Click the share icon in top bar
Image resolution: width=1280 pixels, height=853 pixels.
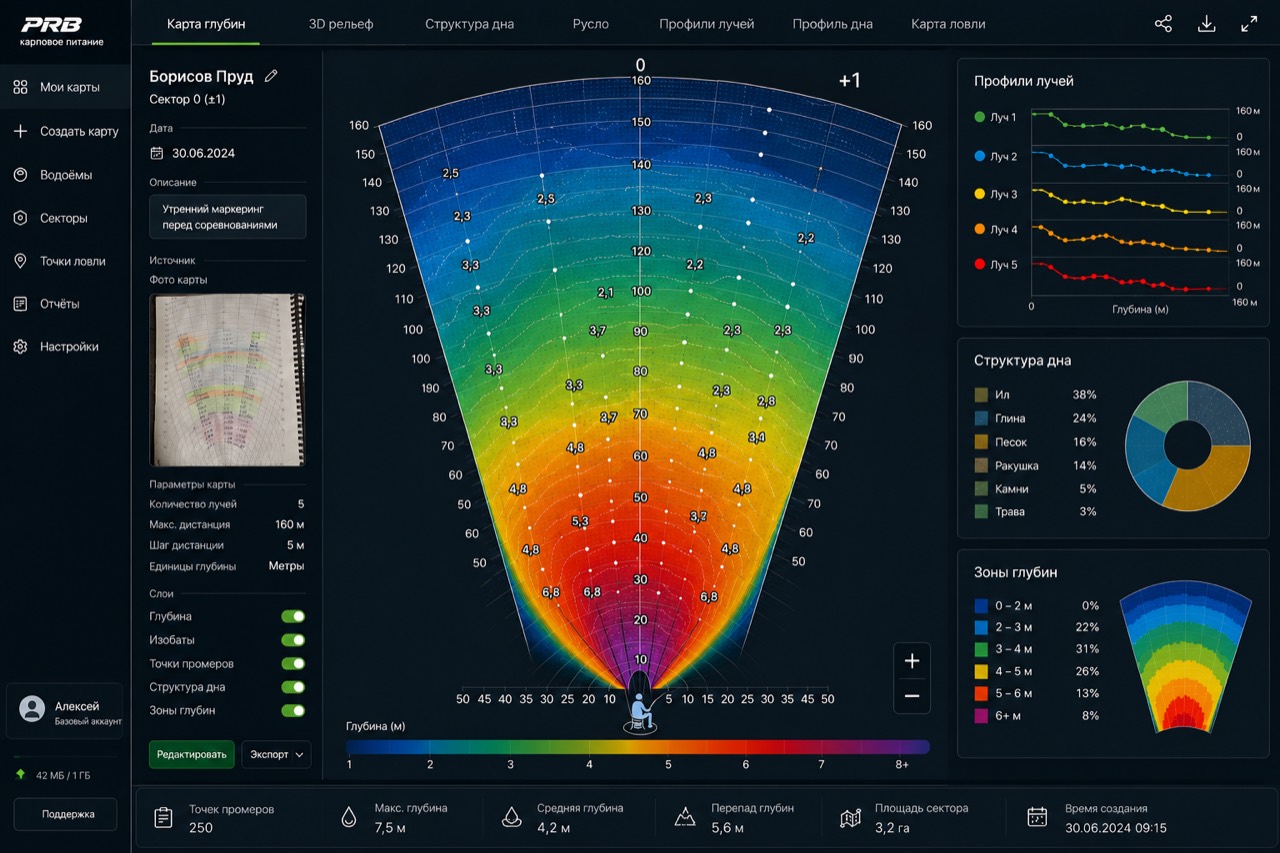pyautogui.click(x=1163, y=24)
